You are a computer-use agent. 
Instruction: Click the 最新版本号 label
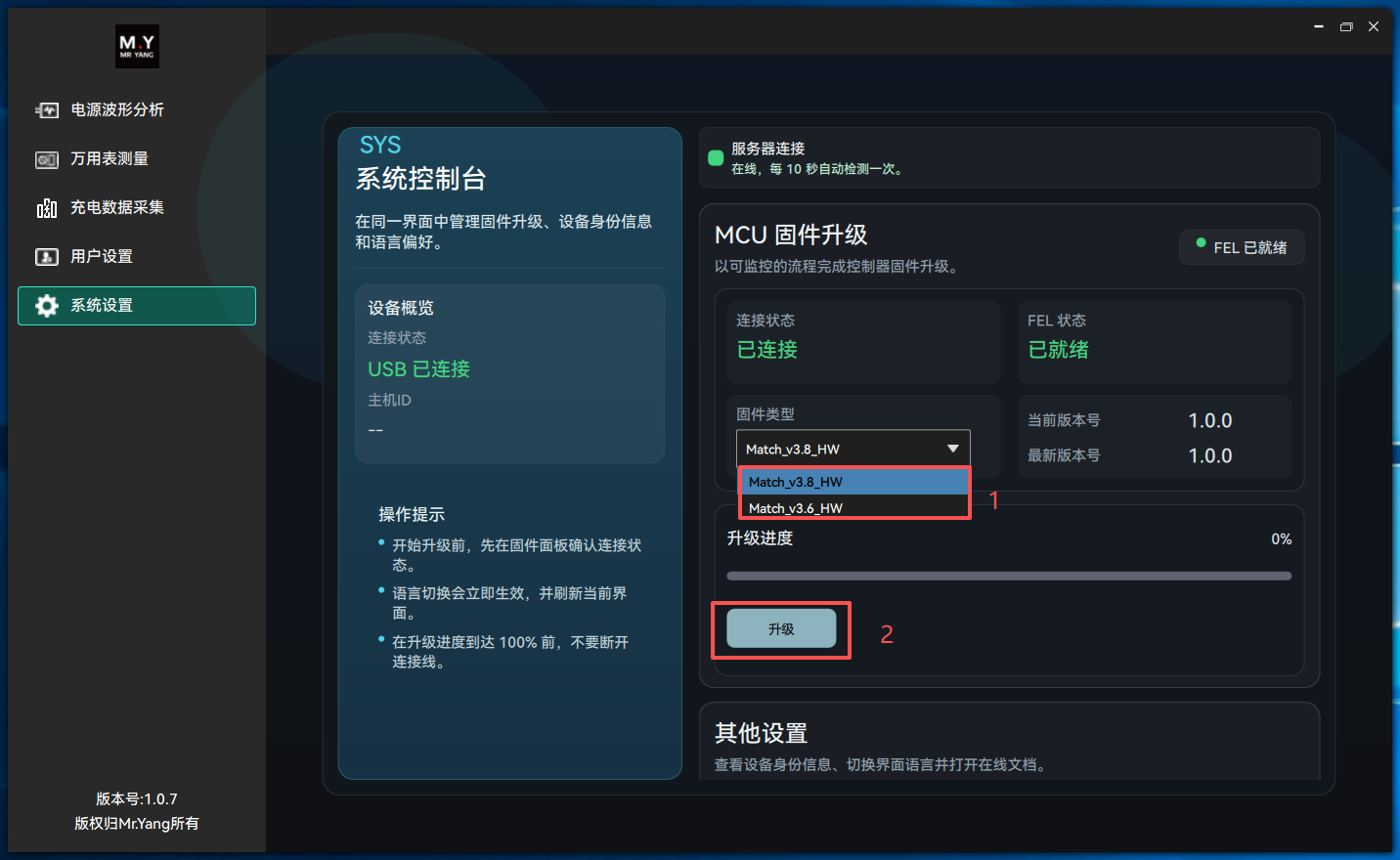click(x=1064, y=455)
